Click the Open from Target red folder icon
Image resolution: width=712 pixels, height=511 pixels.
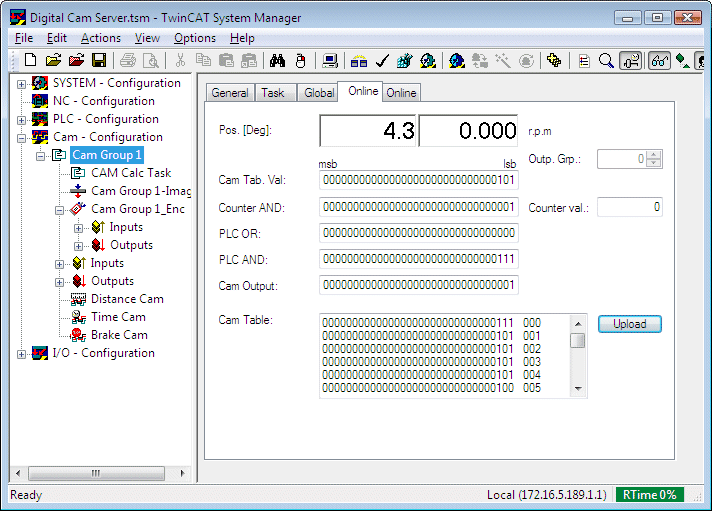pos(76,60)
